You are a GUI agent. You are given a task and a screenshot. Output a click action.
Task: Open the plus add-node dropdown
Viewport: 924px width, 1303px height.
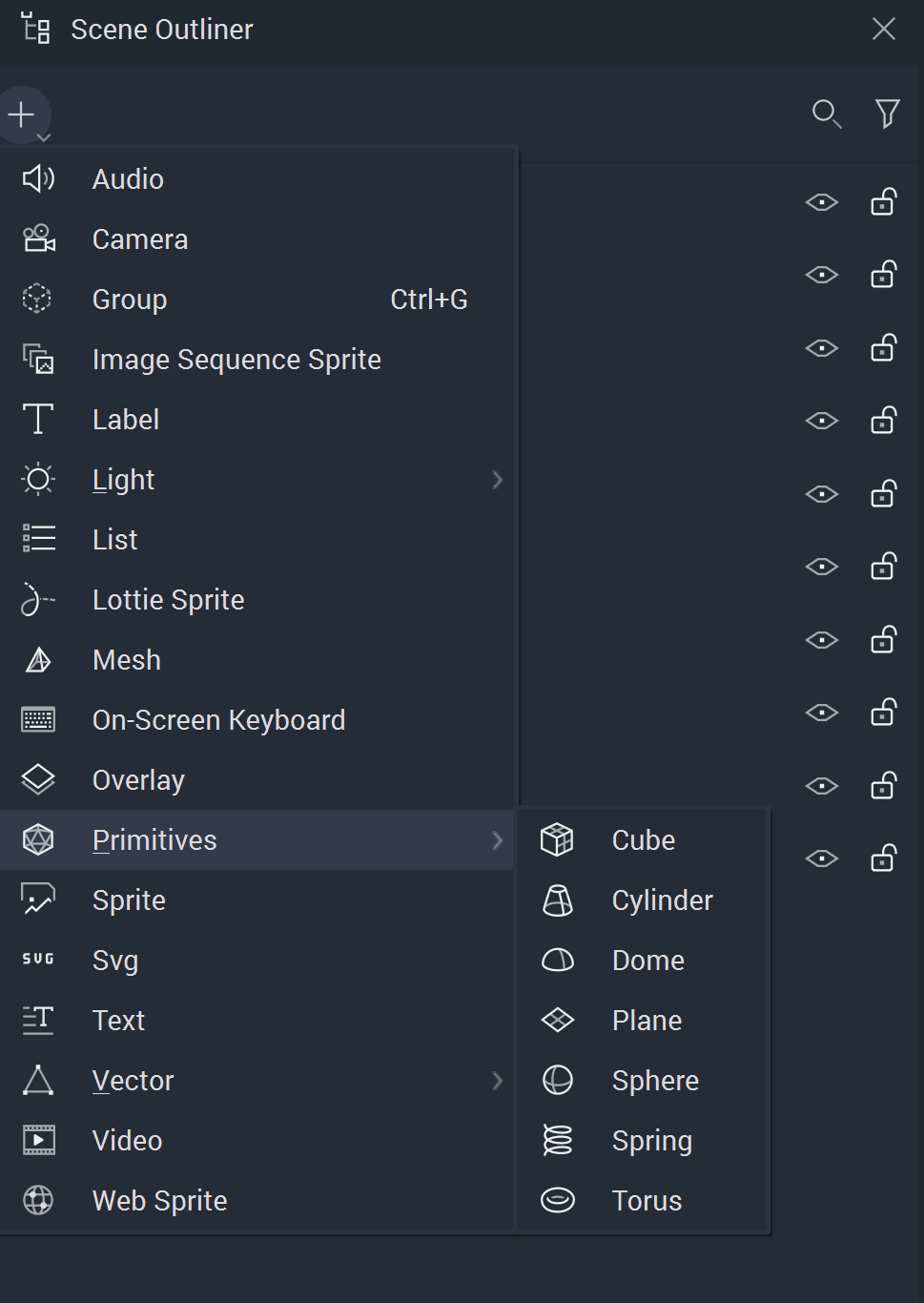pyautogui.click(x=23, y=115)
